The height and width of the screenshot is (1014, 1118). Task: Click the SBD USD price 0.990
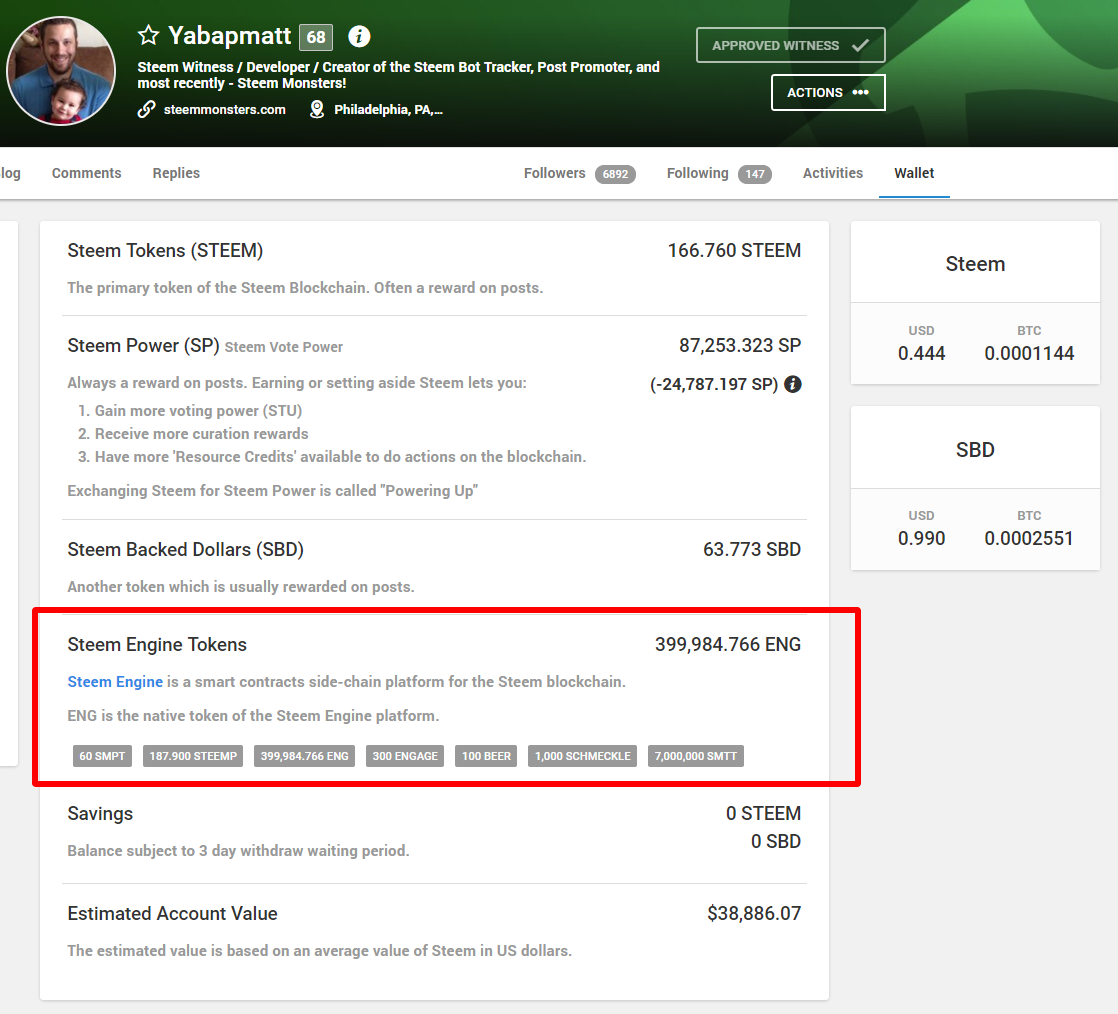point(921,538)
